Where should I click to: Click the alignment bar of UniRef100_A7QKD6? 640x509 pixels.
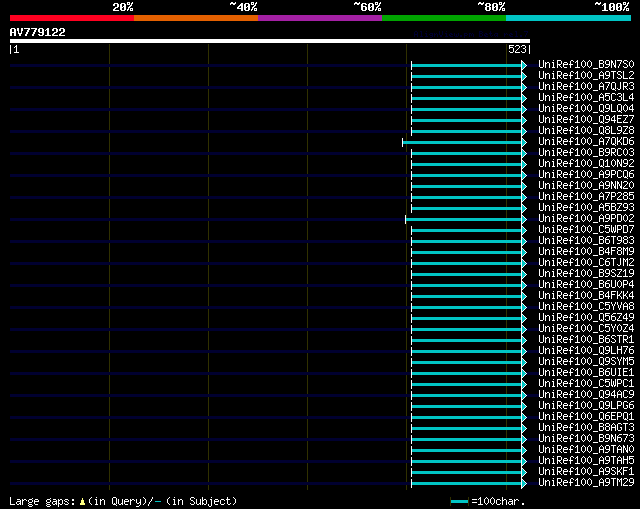click(464, 142)
